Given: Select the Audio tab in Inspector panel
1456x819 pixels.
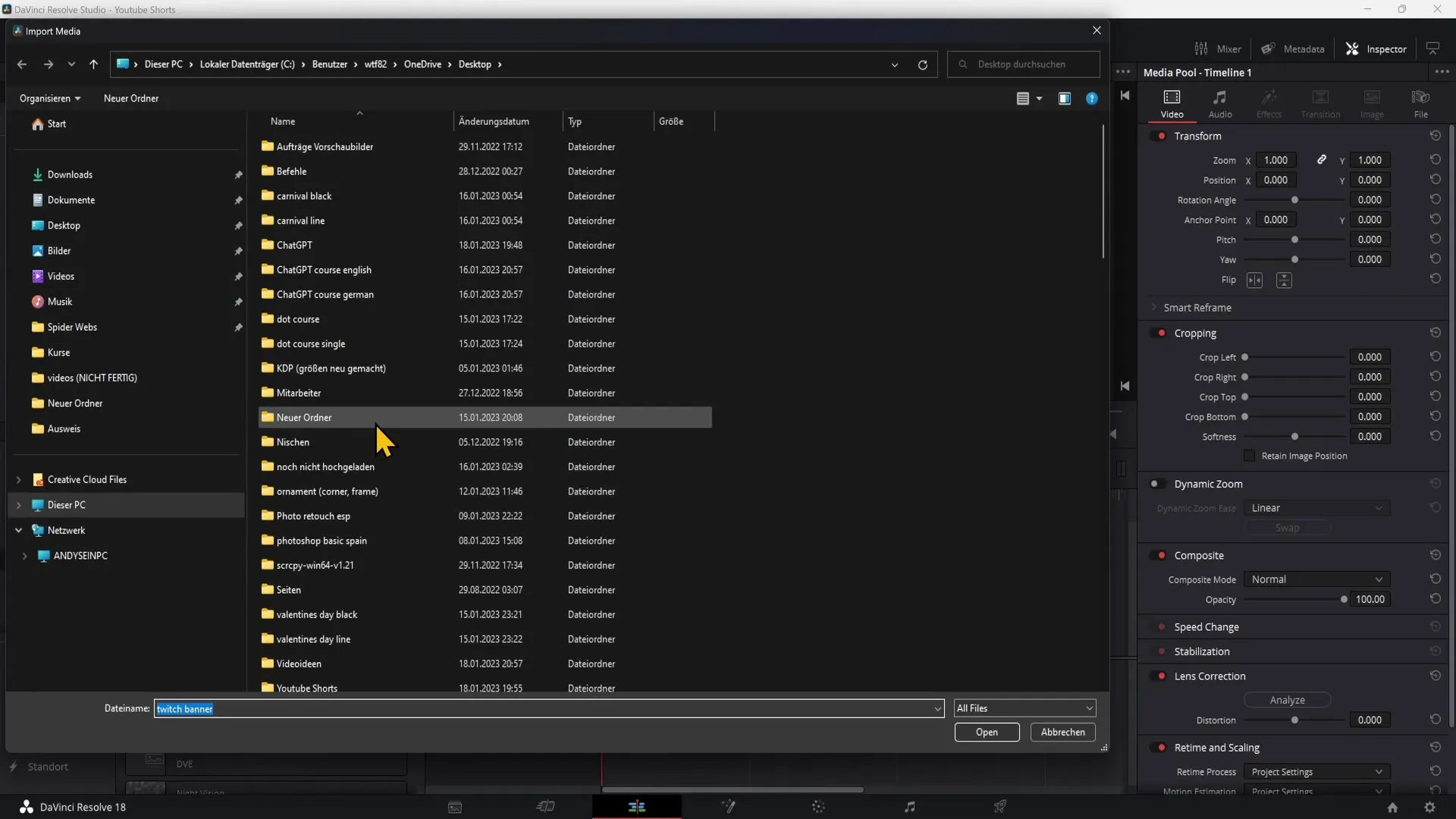Looking at the screenshot, I should pos(1221,101).
